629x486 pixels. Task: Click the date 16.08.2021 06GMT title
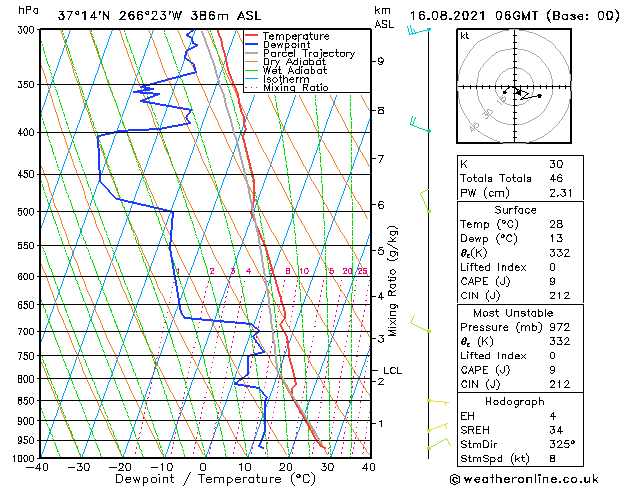point(473,16)
